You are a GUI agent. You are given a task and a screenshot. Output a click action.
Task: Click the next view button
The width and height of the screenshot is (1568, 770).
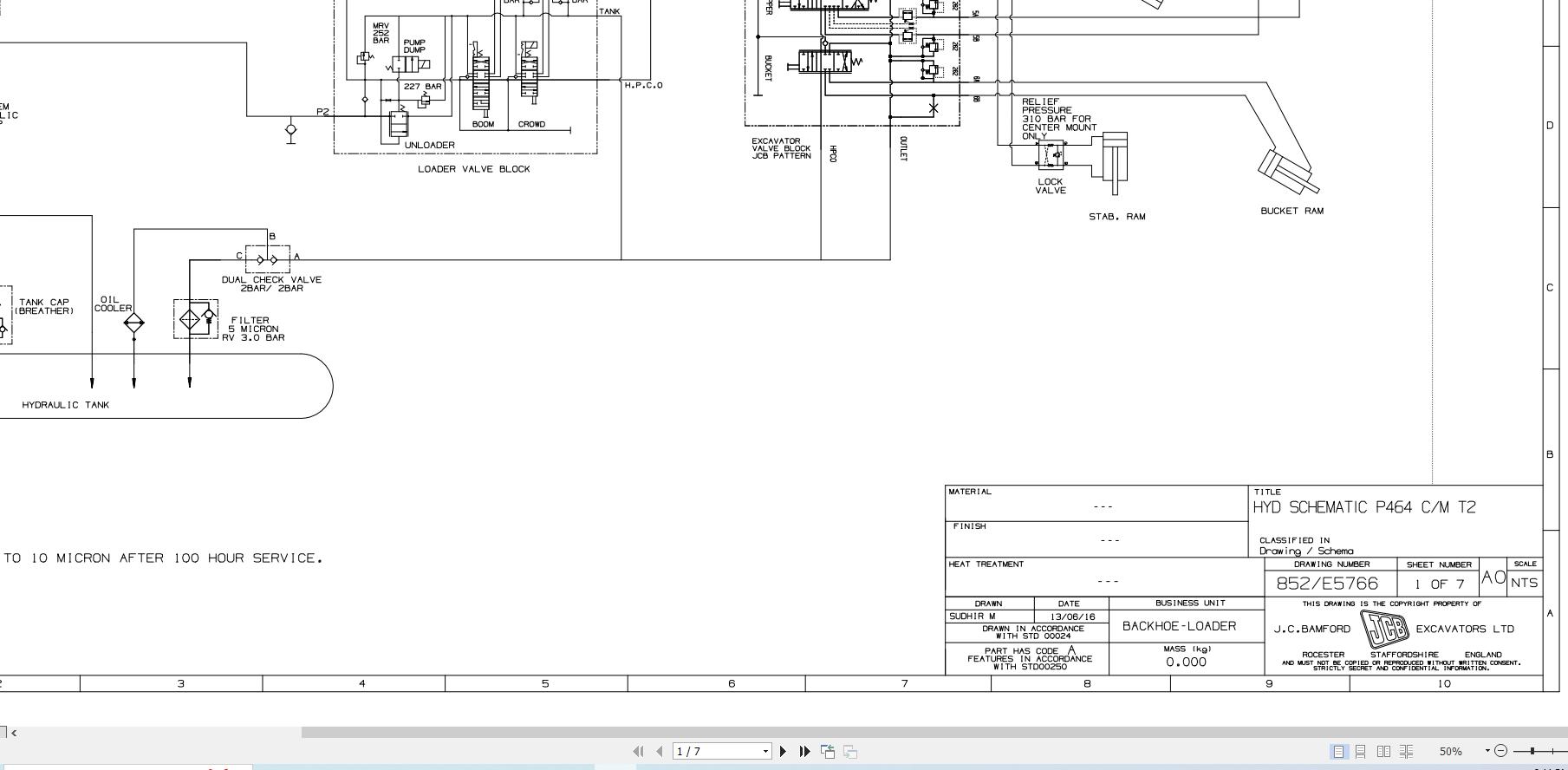pyautogui.click(x=850, y=751)
